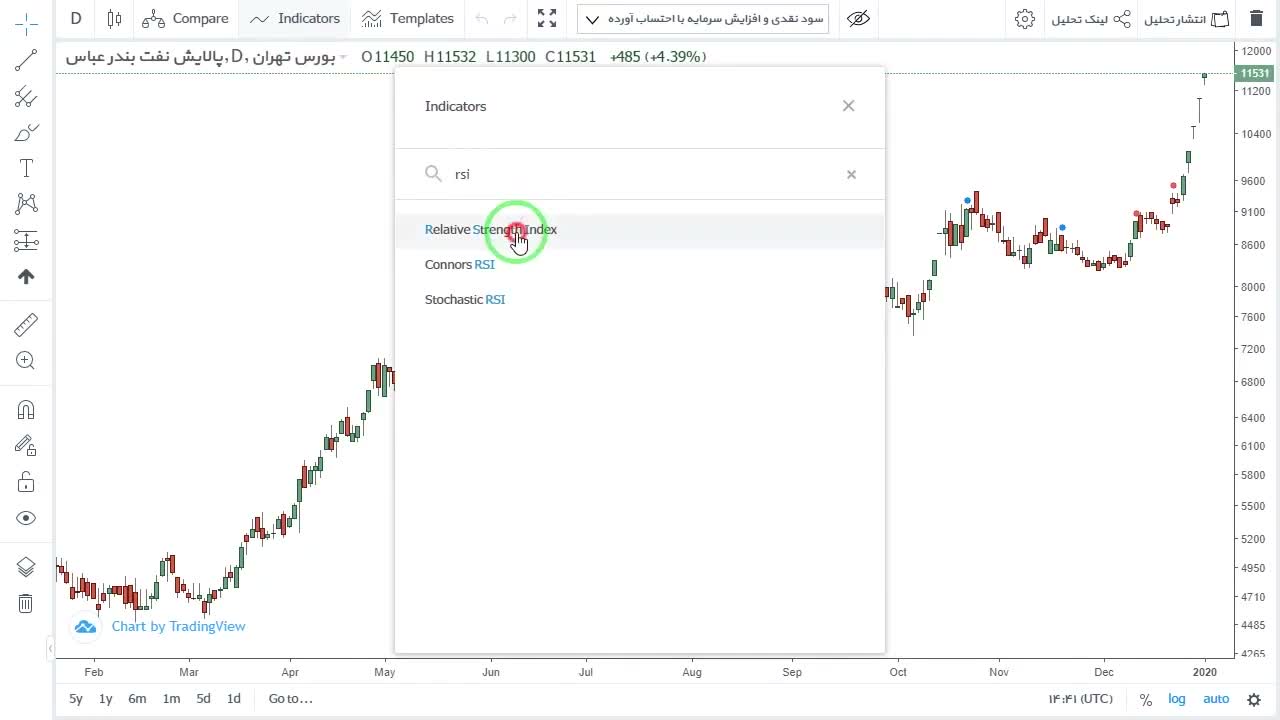This screenshot has height=720, width=1280.
Task: Switch chart to fullscreen mode
Action: coord(547,18)
